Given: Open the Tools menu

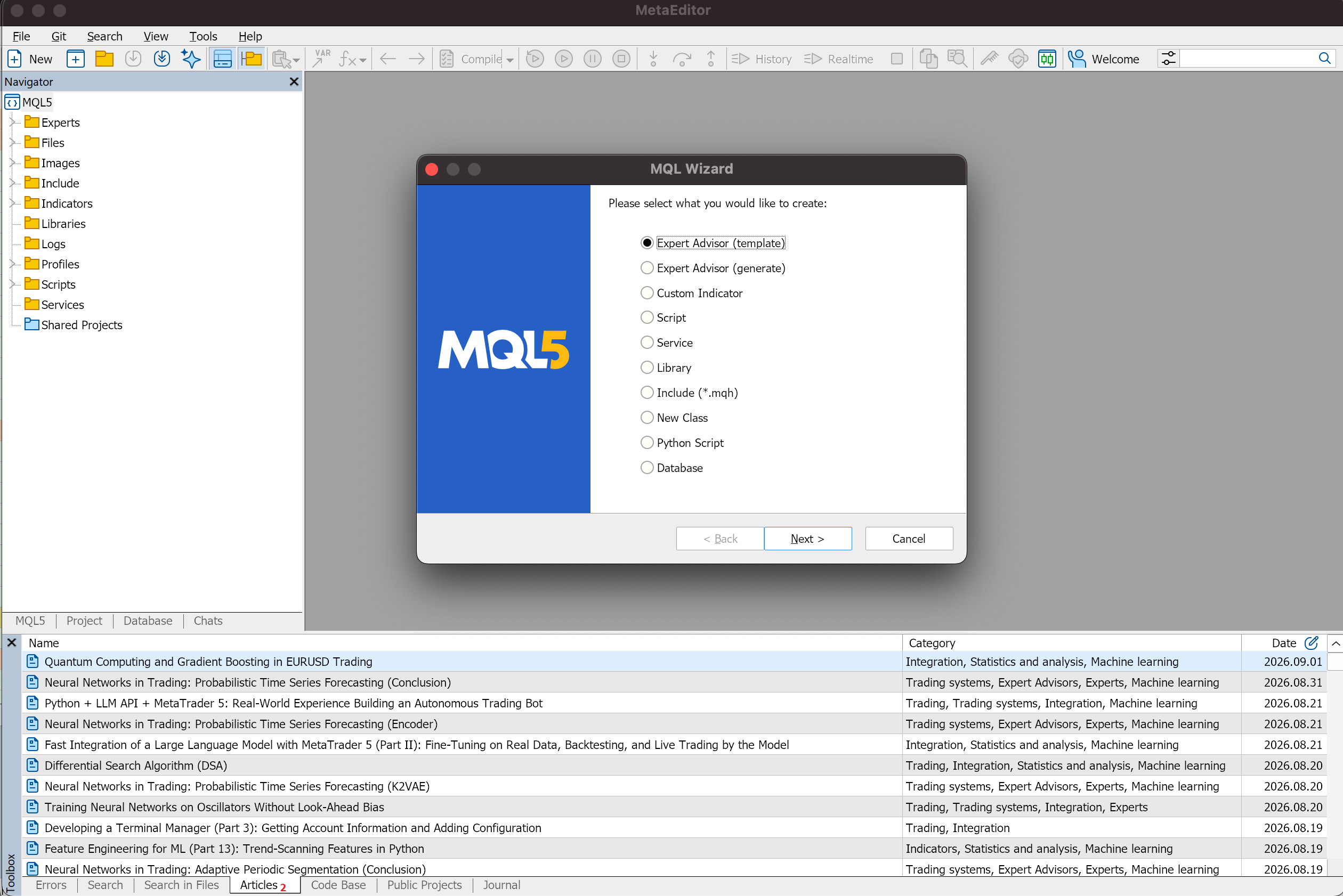Looking at the screenshot, I should [203, 36].
